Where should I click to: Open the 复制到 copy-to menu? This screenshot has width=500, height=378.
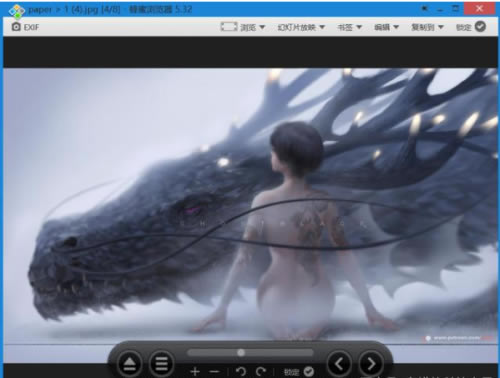pyautogui.click(x=427, y=27)
